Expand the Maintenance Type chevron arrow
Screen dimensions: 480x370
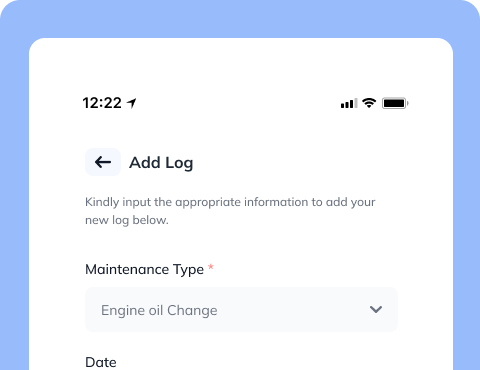376,309
